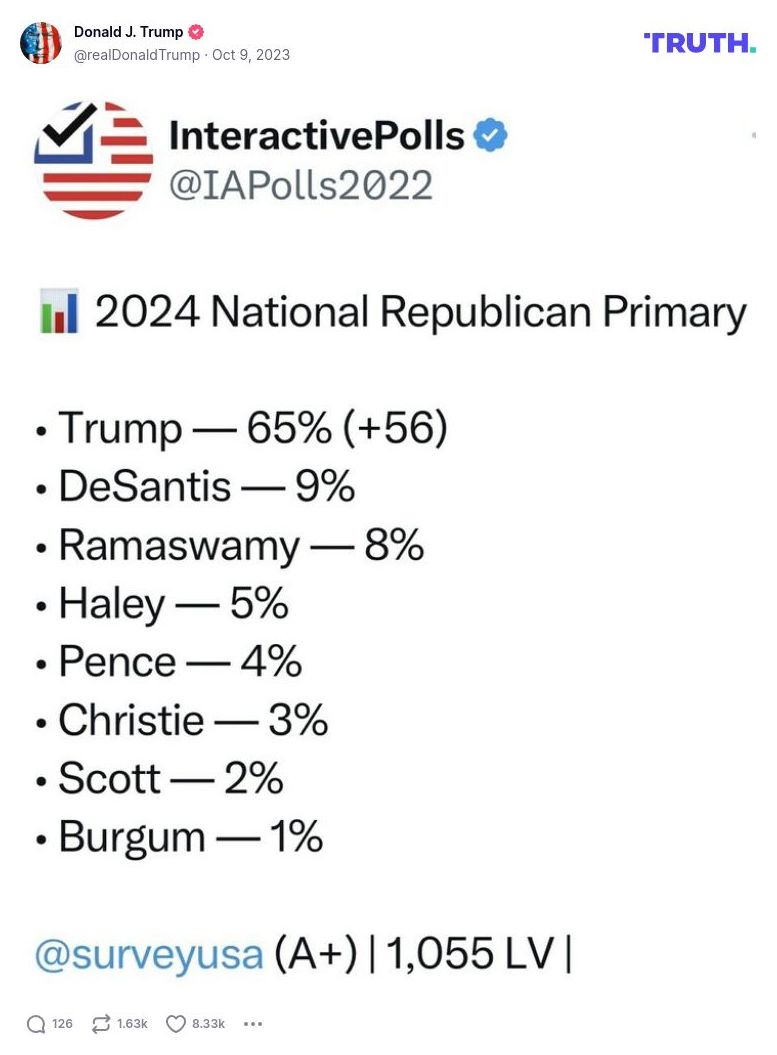The height and width of the screenshot is (1055, 777).
Task: Click the bar chart emoji in the headline
Action: [58, 310]
